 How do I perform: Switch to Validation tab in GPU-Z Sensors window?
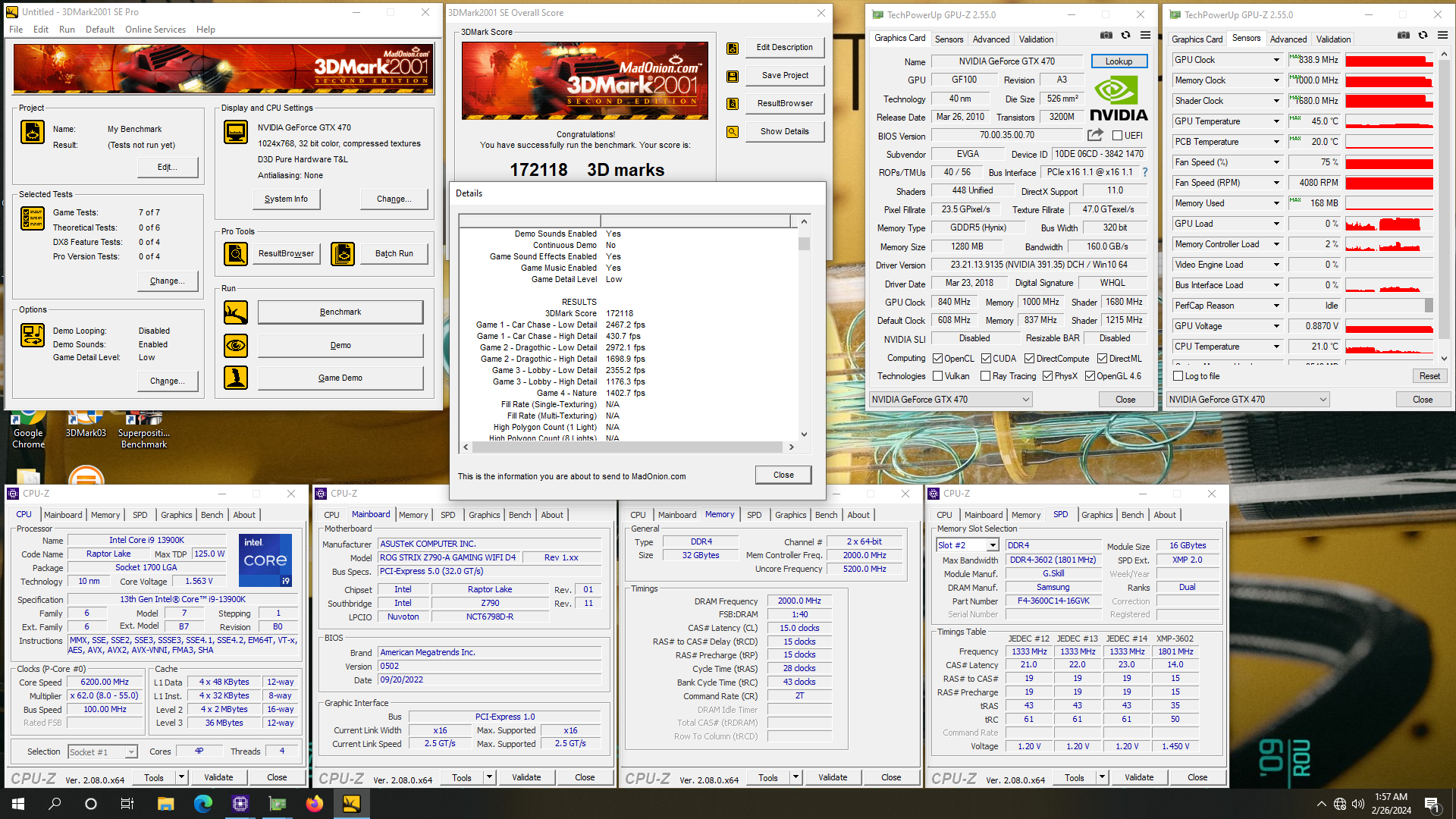tap(1333, 39)
